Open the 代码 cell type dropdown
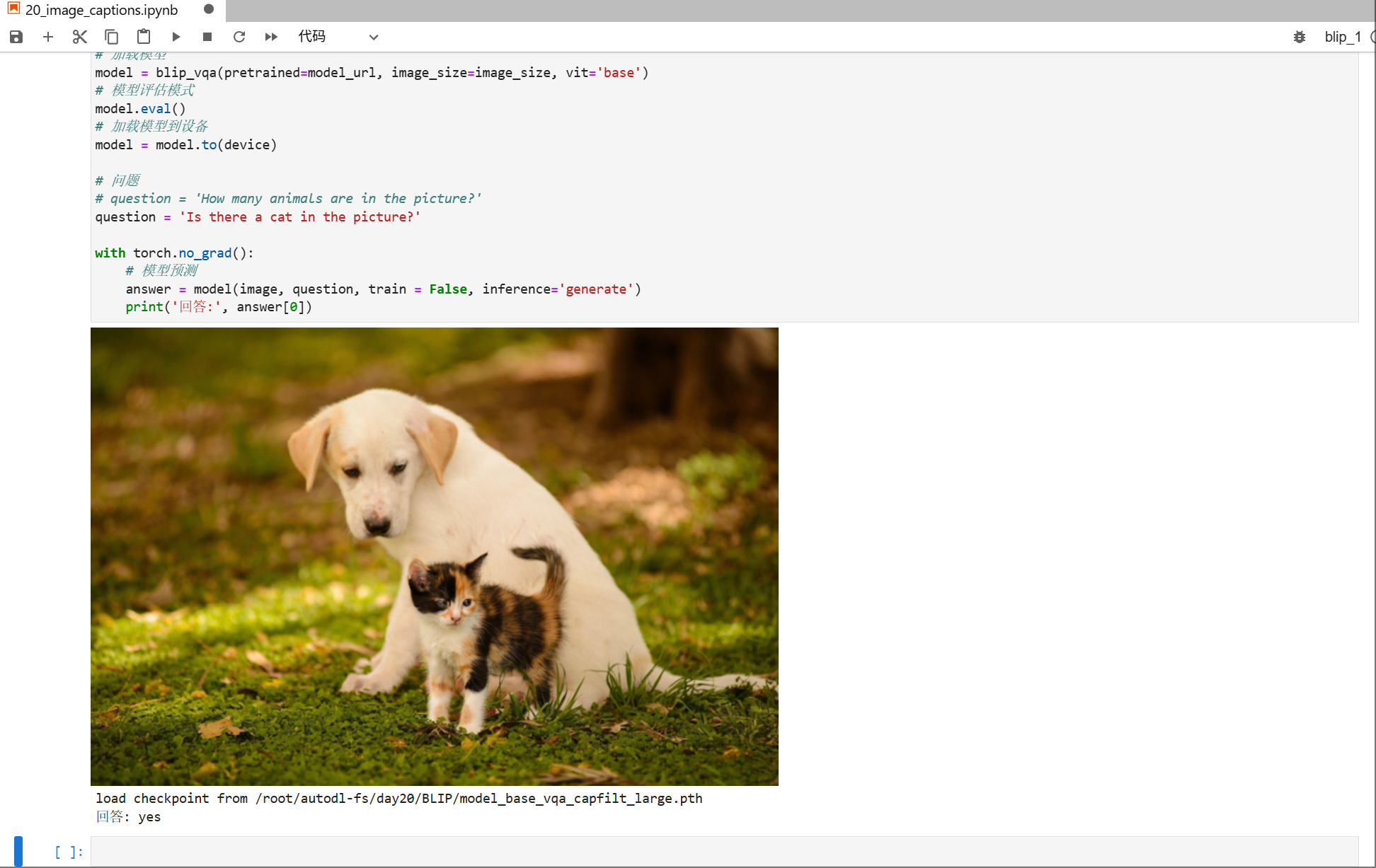 pyautogui.click(x=338, y=37)
